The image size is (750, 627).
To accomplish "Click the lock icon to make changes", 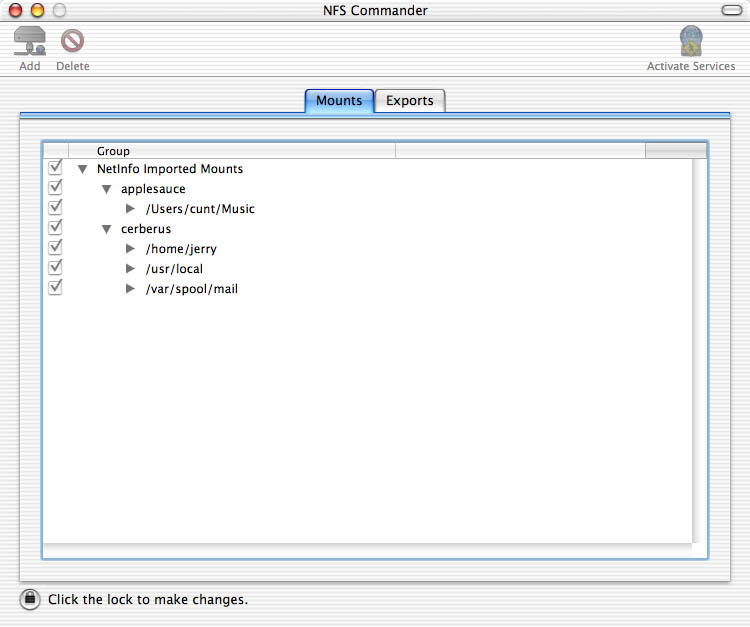I will click(x=30, y=599).
